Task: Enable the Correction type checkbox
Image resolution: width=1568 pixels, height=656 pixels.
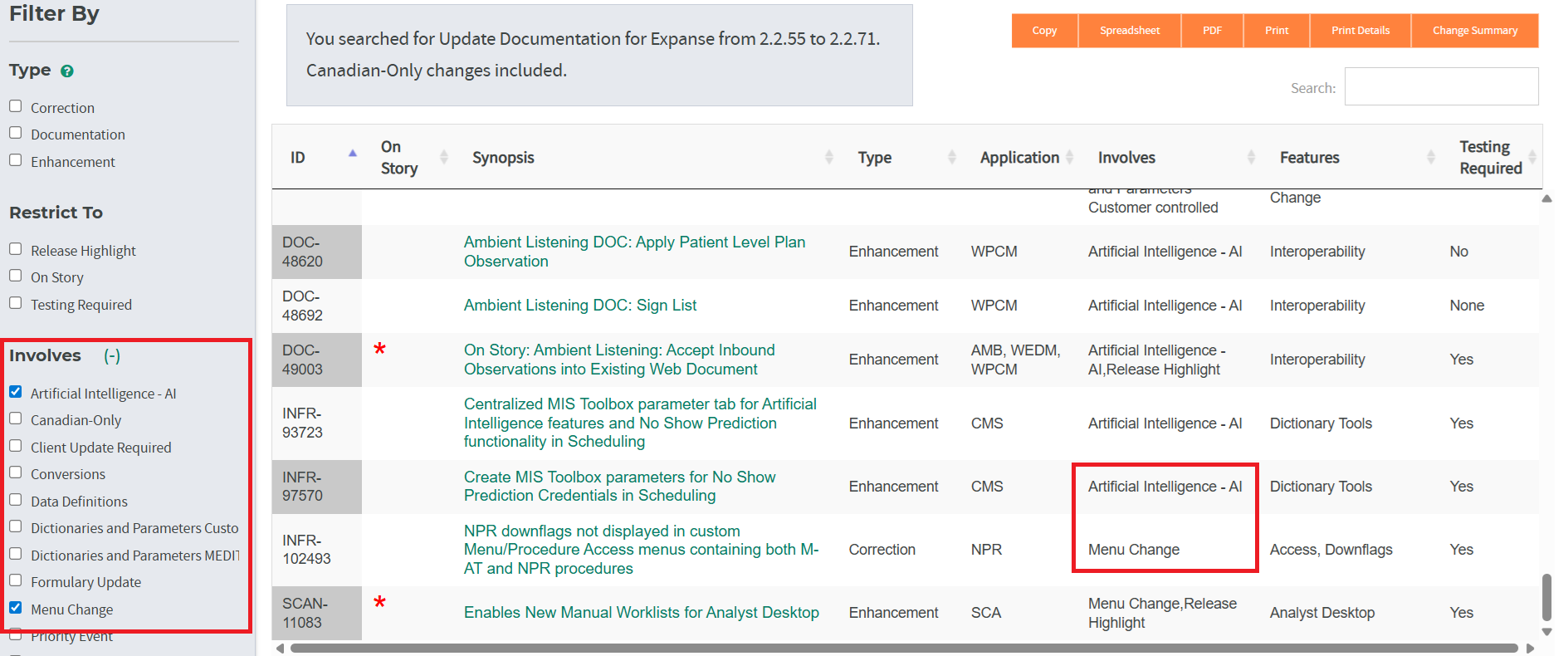Action: coord(16,106)
